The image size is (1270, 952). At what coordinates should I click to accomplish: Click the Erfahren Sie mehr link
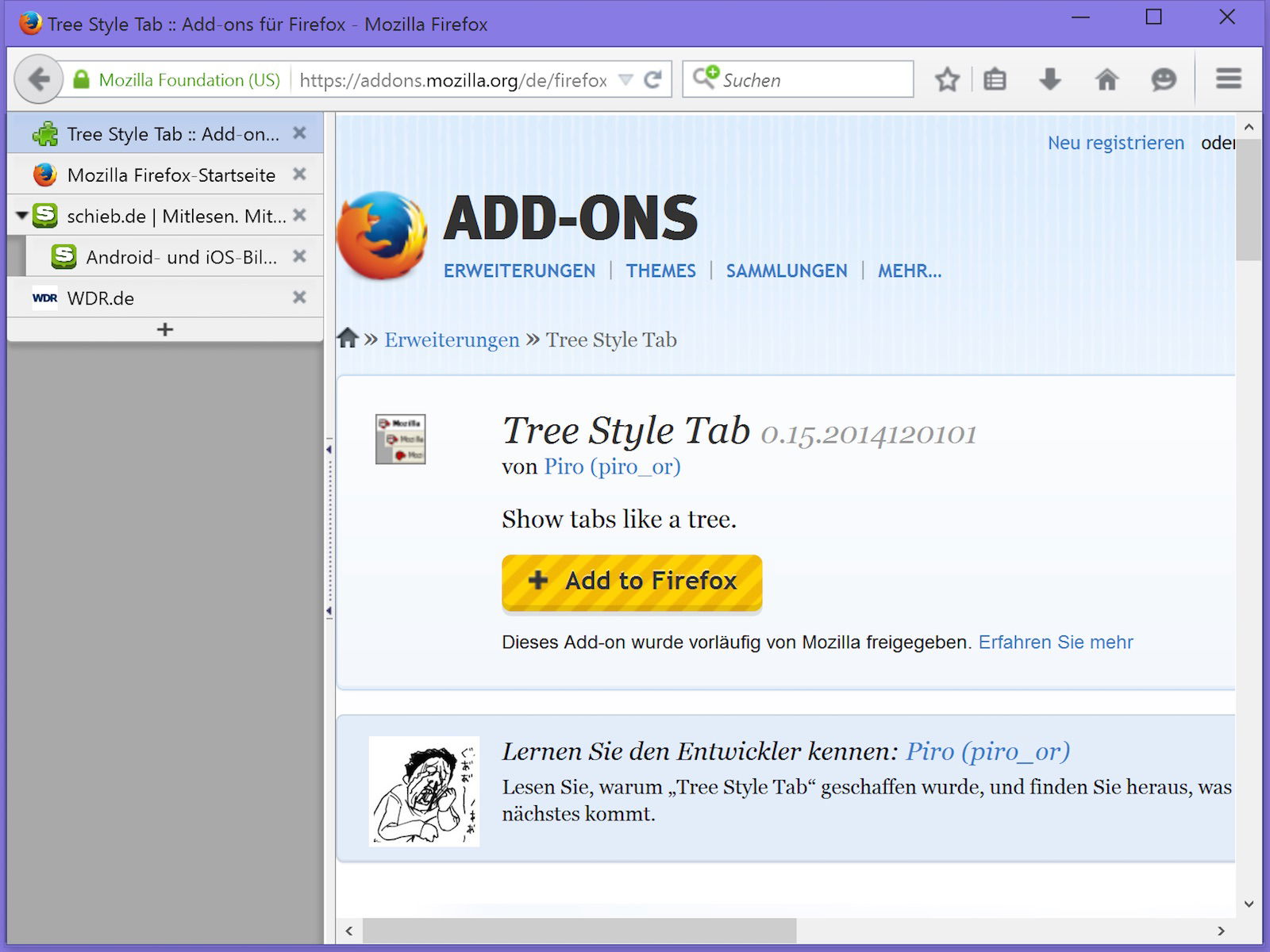1056,643
